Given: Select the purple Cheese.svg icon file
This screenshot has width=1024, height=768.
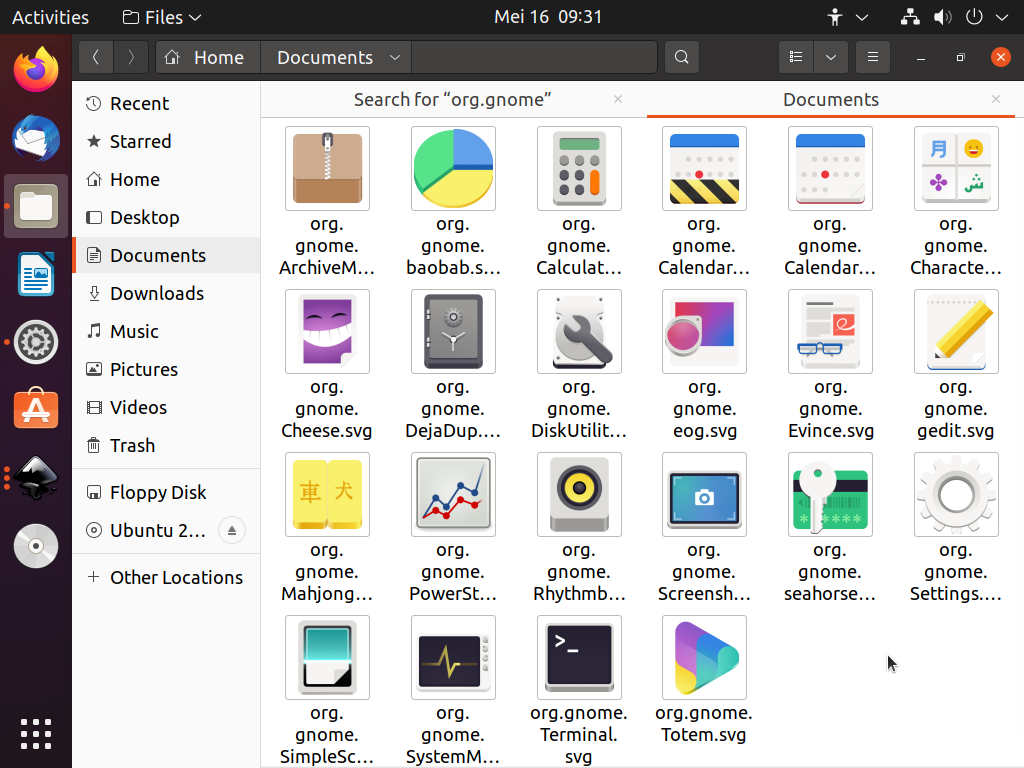Looking at the screenshot, I should coord(327,332).
